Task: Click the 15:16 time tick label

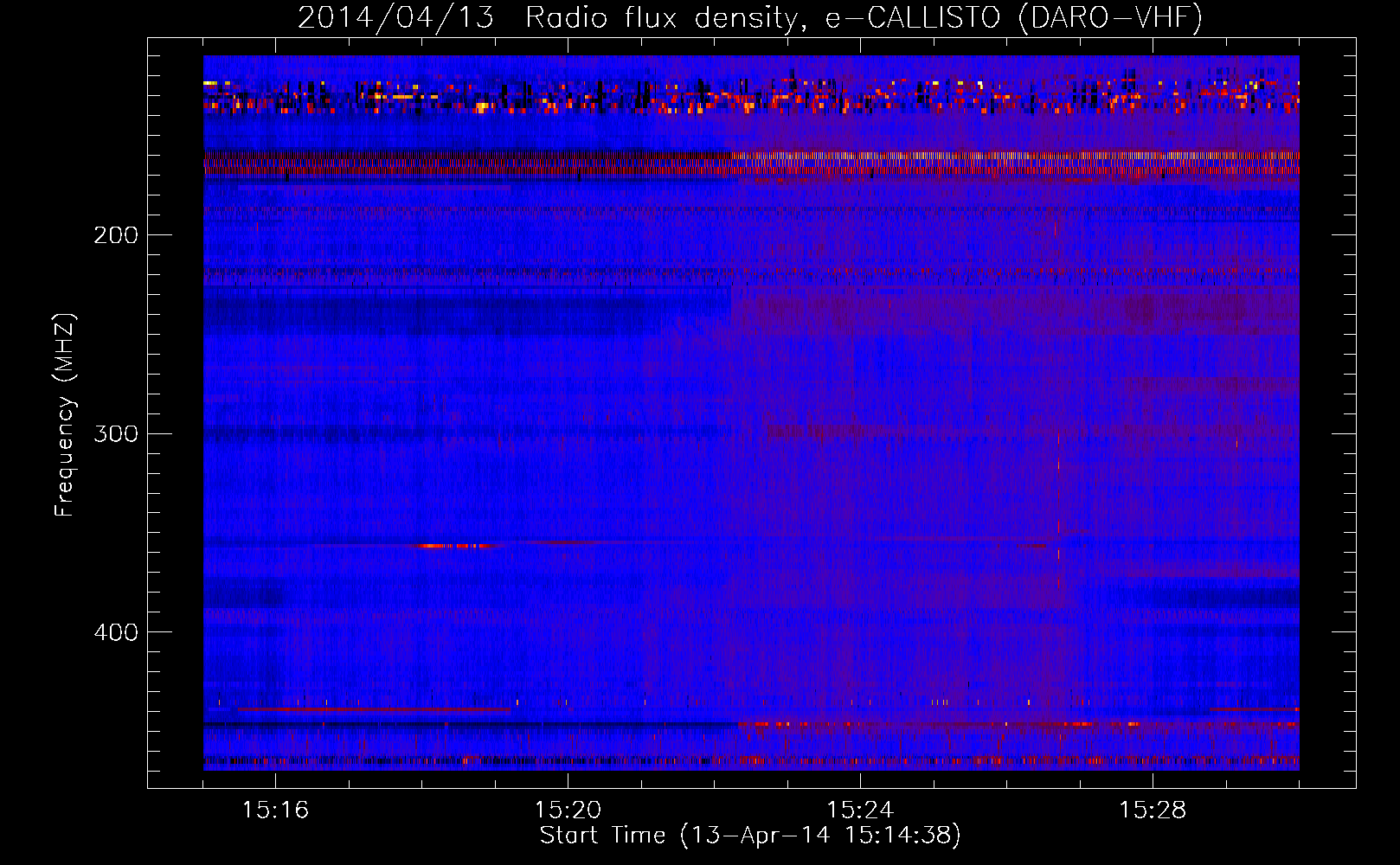Action: coord(275,810)
